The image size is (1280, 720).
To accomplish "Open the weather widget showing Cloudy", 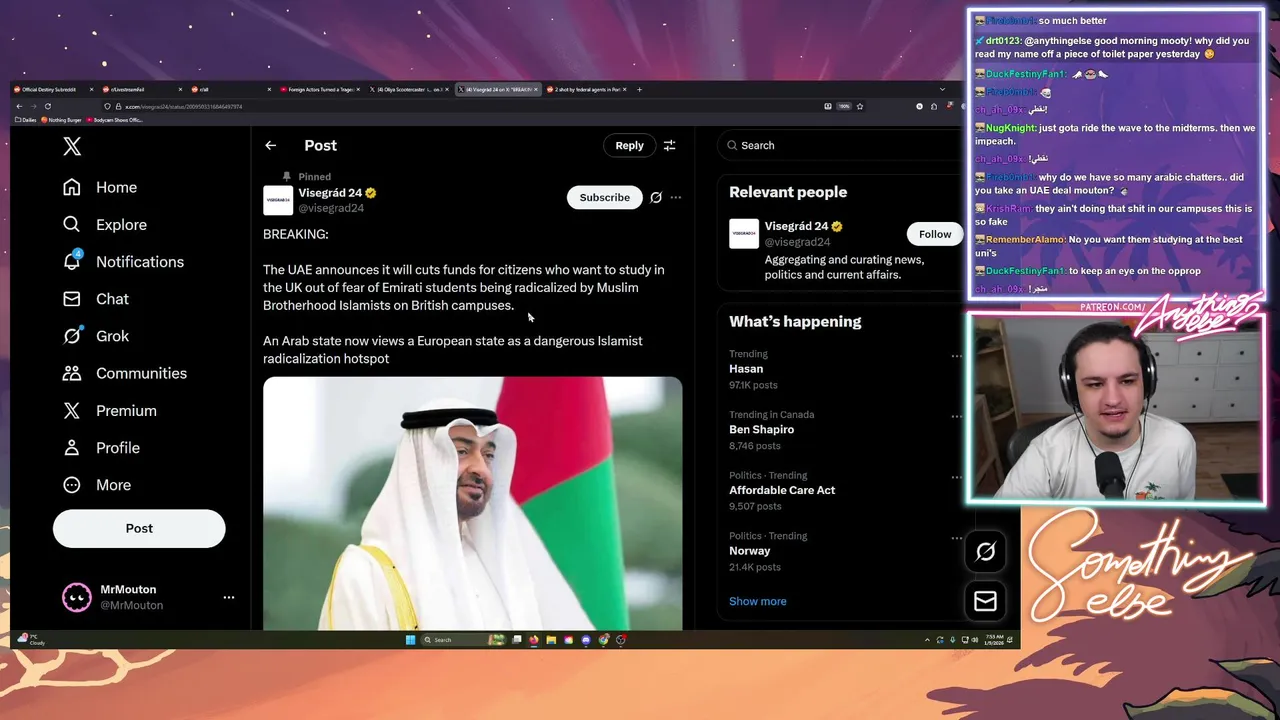I will (x=32, y=639).
